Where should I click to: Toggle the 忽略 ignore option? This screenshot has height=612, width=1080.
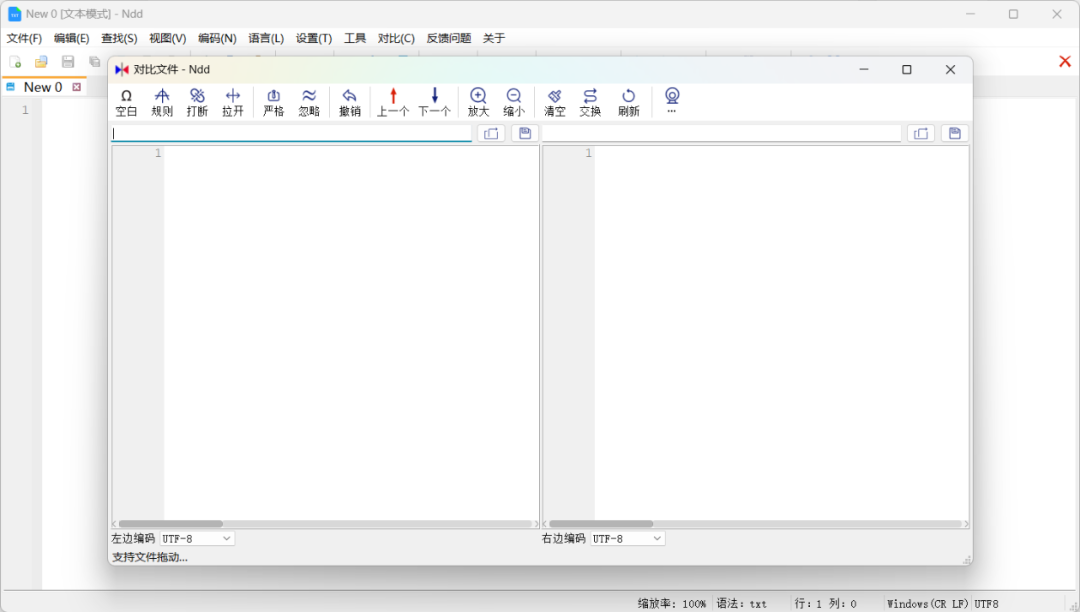pos(309,102)
